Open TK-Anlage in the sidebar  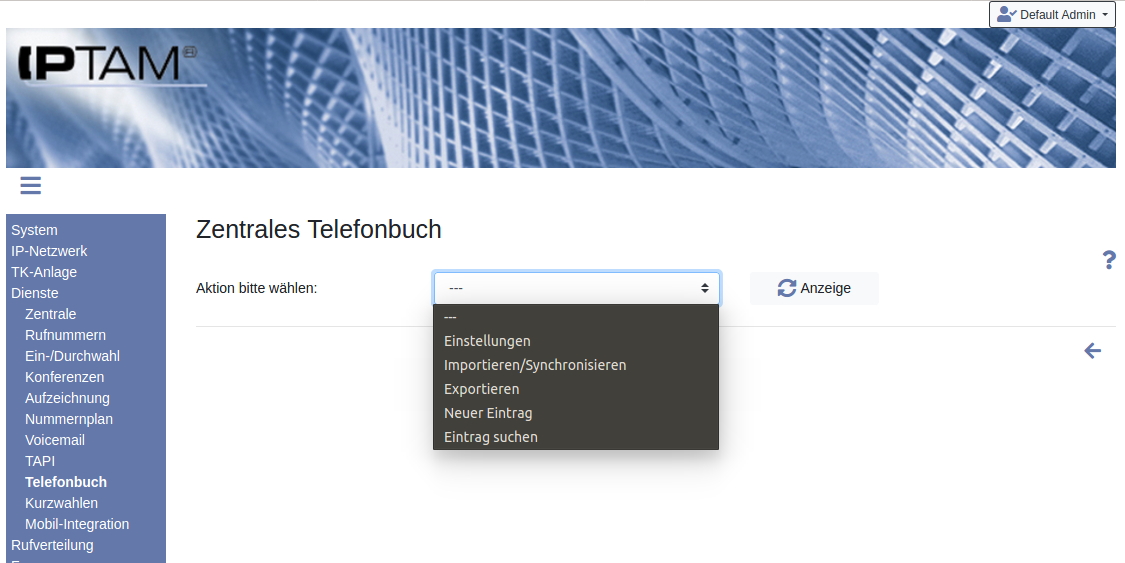pos(44,272)
